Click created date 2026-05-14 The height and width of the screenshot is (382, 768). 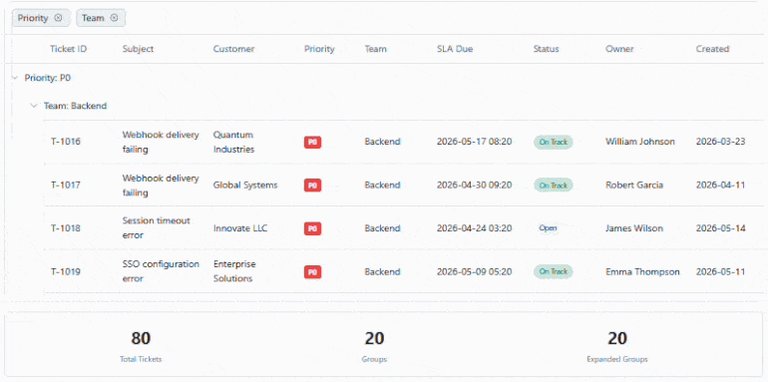(720, 228)
